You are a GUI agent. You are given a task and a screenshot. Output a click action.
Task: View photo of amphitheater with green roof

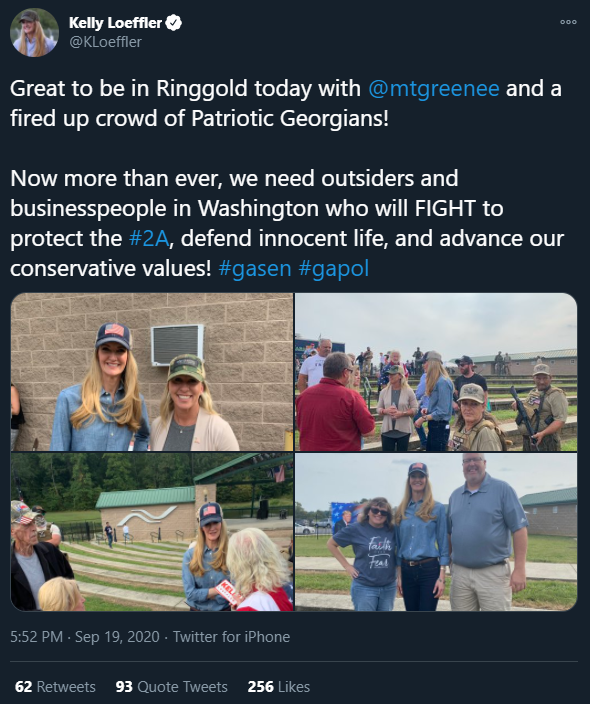(x=152, y=532)
